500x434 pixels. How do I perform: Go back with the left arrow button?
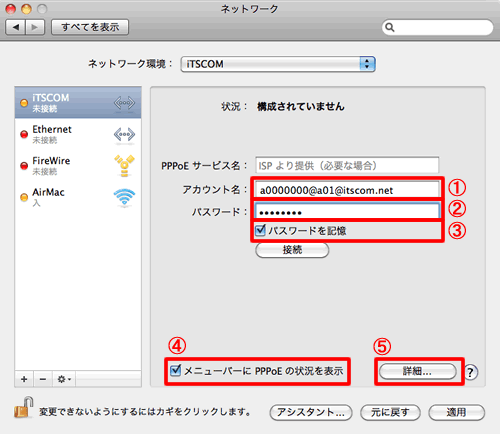tap(15, 27)
